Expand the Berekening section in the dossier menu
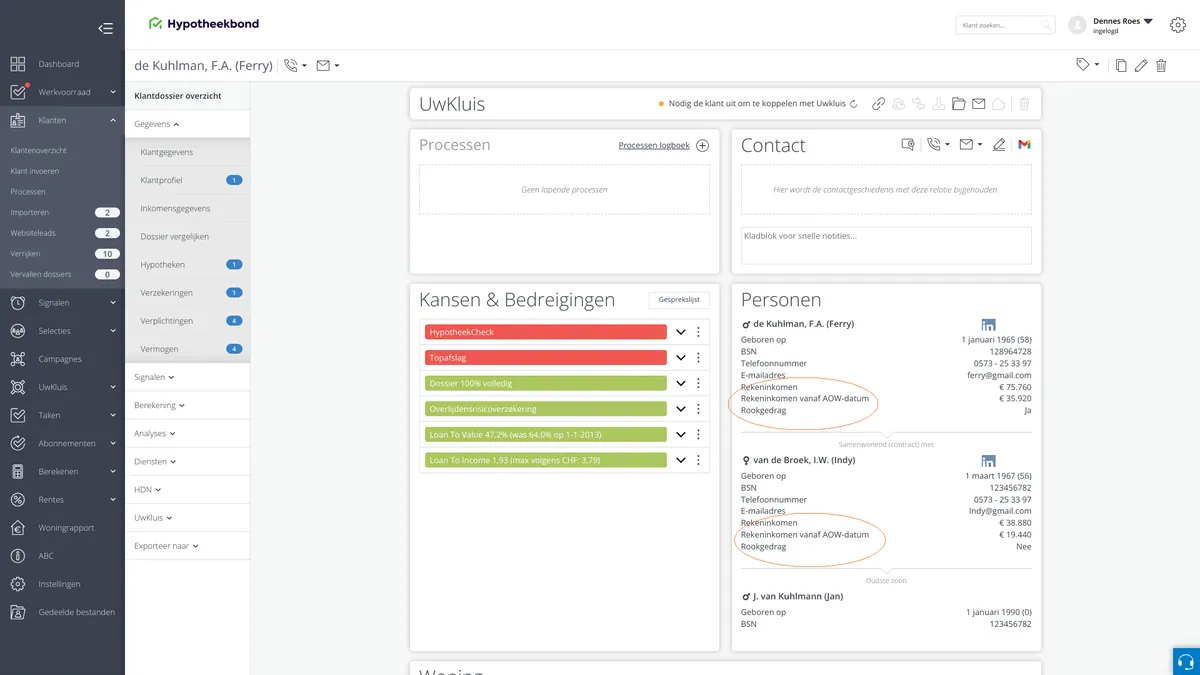Viewport: 1200px width, 675px height. (x=159, y=405)
